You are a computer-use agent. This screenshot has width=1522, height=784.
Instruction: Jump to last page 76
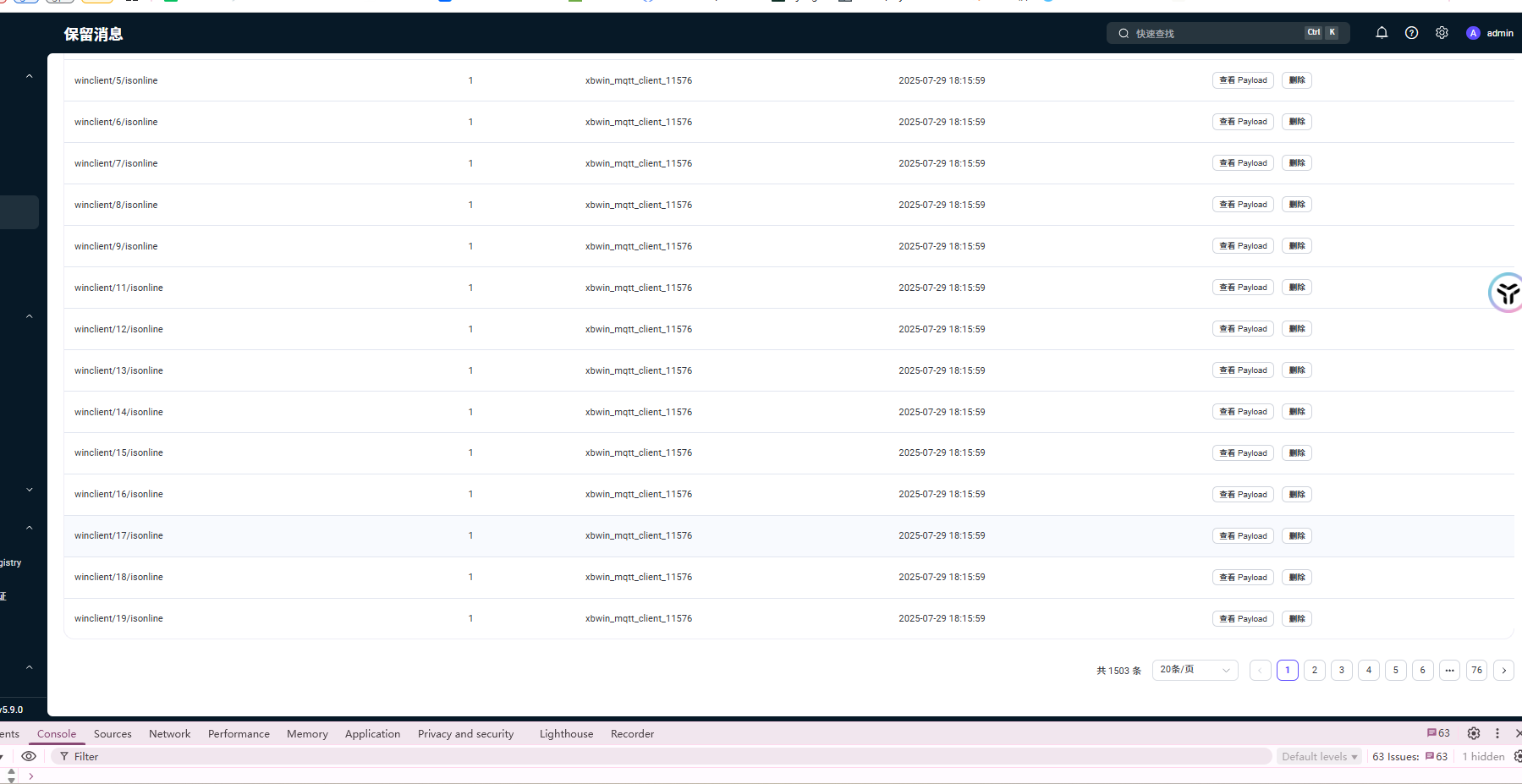pyautogui.click(x=1476, y=670)
